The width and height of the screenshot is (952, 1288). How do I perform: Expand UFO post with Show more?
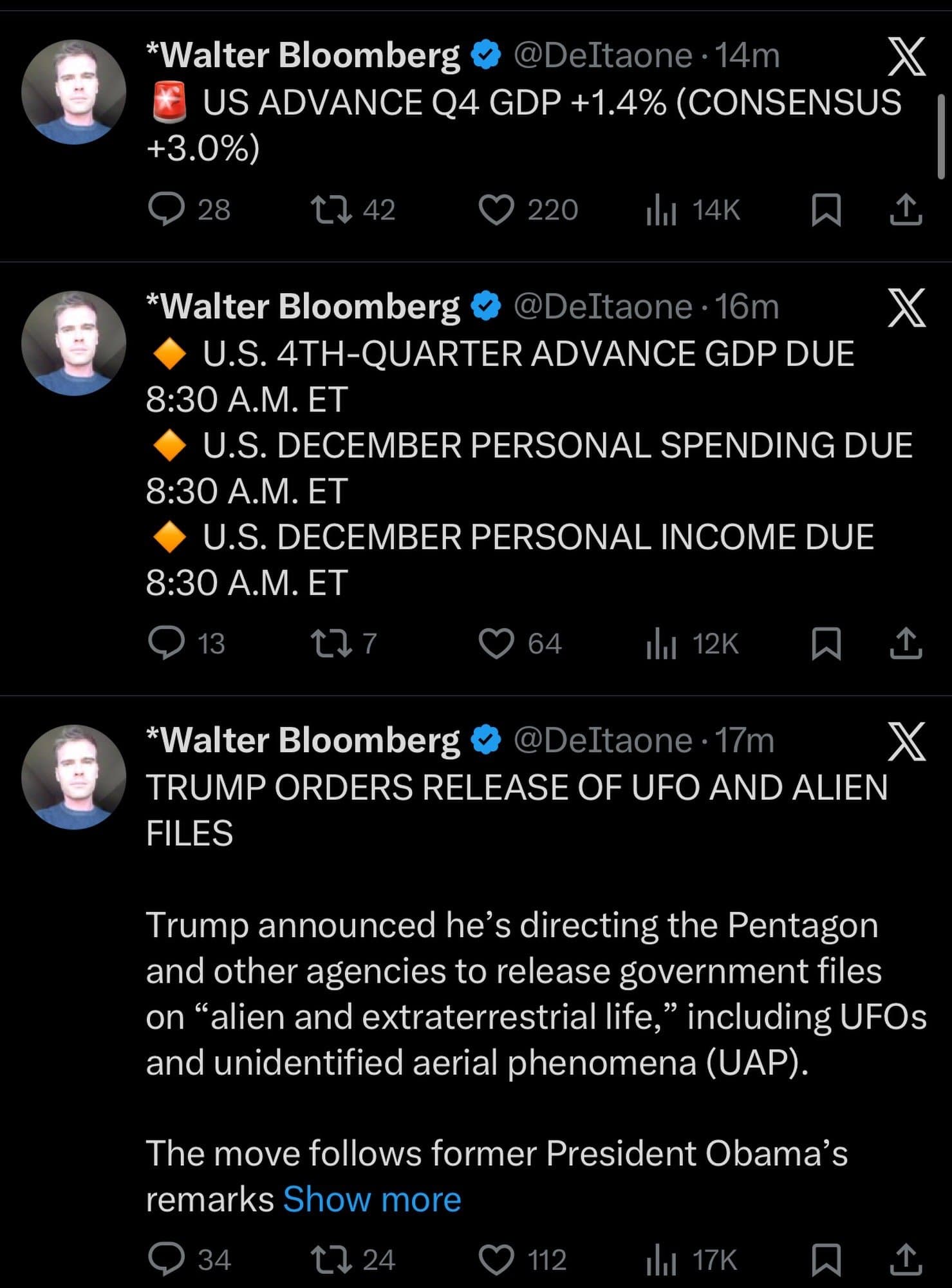tap(372, 1199)
